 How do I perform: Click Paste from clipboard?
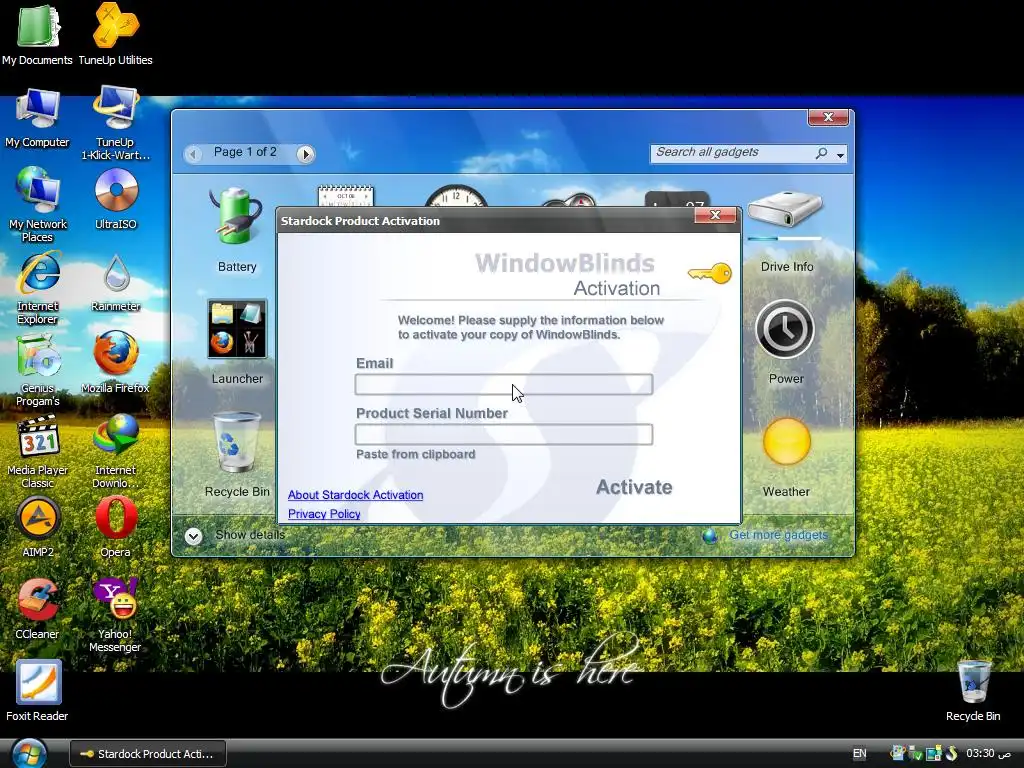click(415, 455)
